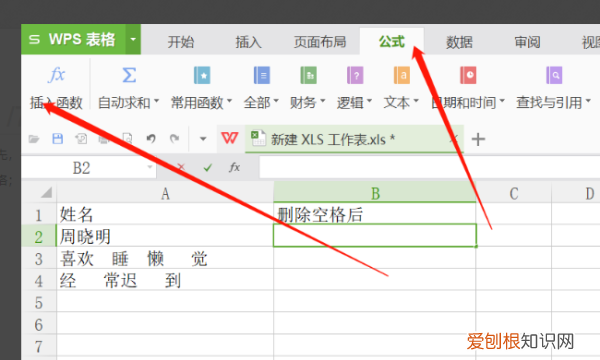This screenshot has width=600, height=360.
Task: Click the selected empty cell B2
Action: pos(375,235)
